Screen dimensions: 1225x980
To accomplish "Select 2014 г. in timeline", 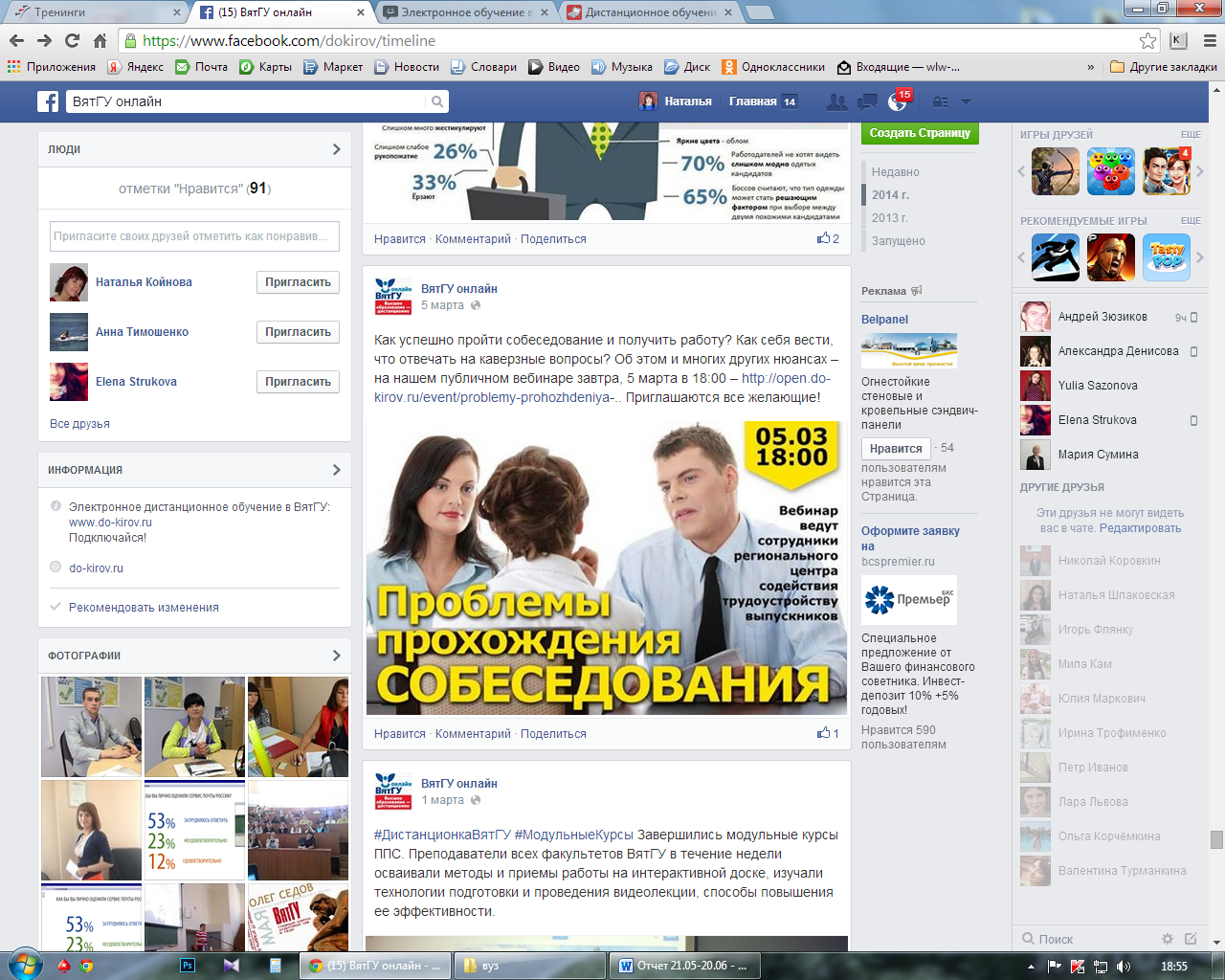I will [890, 195].
